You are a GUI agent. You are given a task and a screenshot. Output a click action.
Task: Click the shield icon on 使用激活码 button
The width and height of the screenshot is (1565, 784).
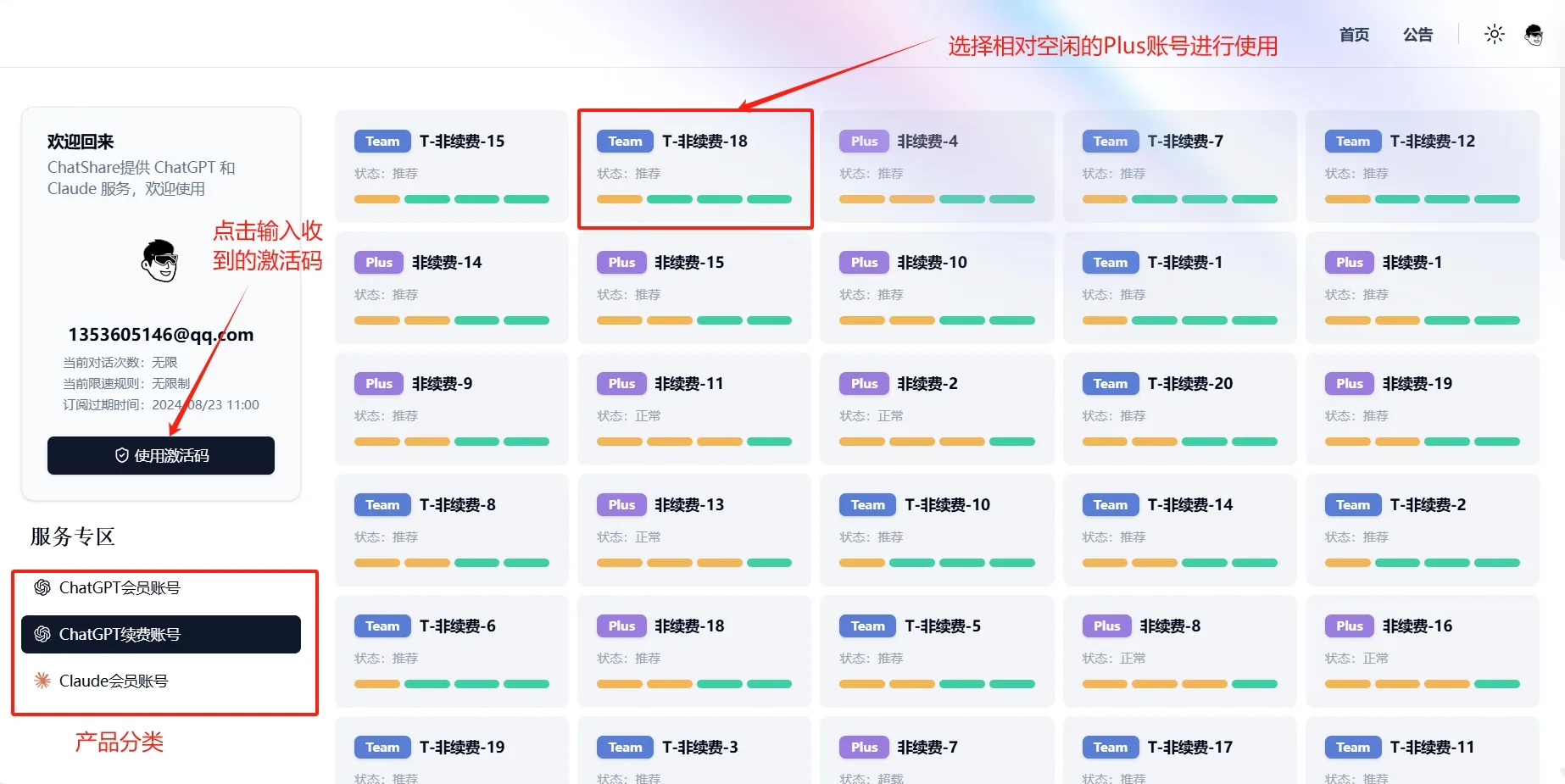point(122,456)
